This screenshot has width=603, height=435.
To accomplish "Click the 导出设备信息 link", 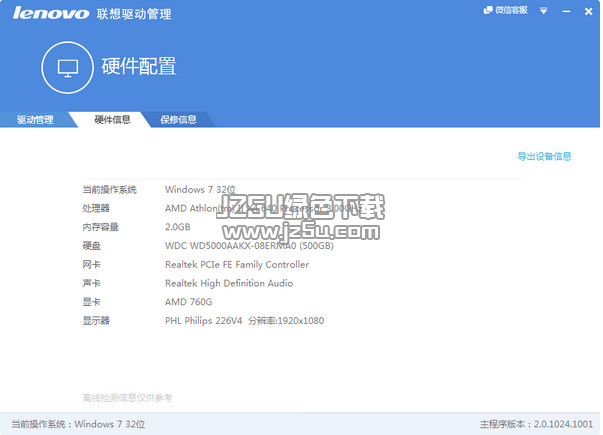I will 544,156.
